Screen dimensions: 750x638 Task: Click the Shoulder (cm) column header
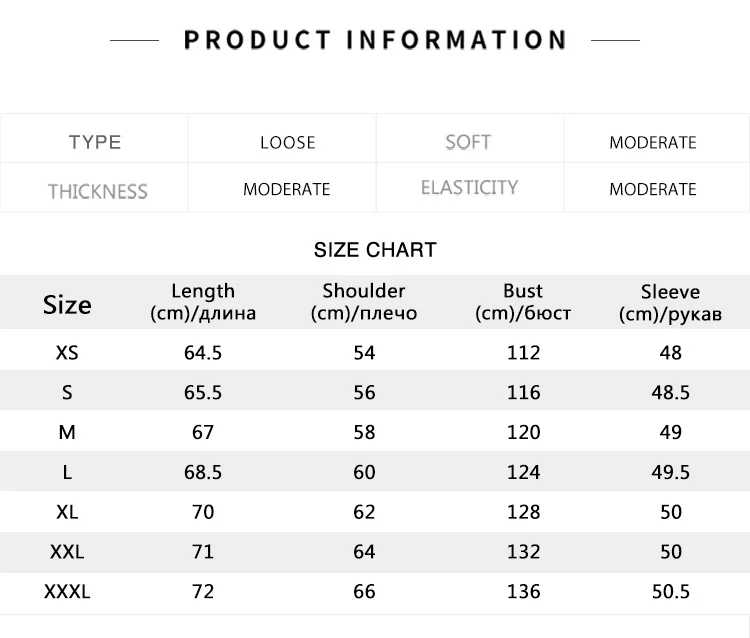coord(364,302)
